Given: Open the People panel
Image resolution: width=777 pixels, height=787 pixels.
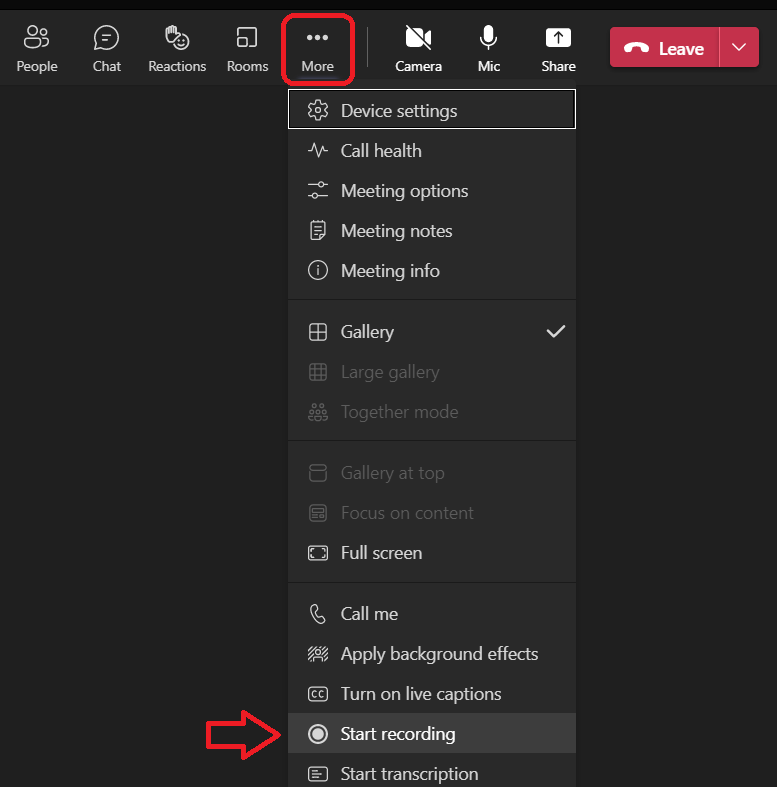Looking at the screenshot, I should click(36, 48).
